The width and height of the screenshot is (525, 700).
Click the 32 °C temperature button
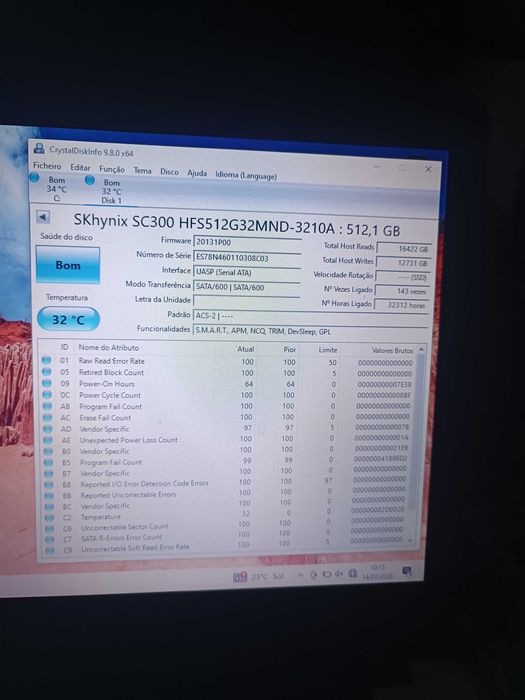point(68,320)
